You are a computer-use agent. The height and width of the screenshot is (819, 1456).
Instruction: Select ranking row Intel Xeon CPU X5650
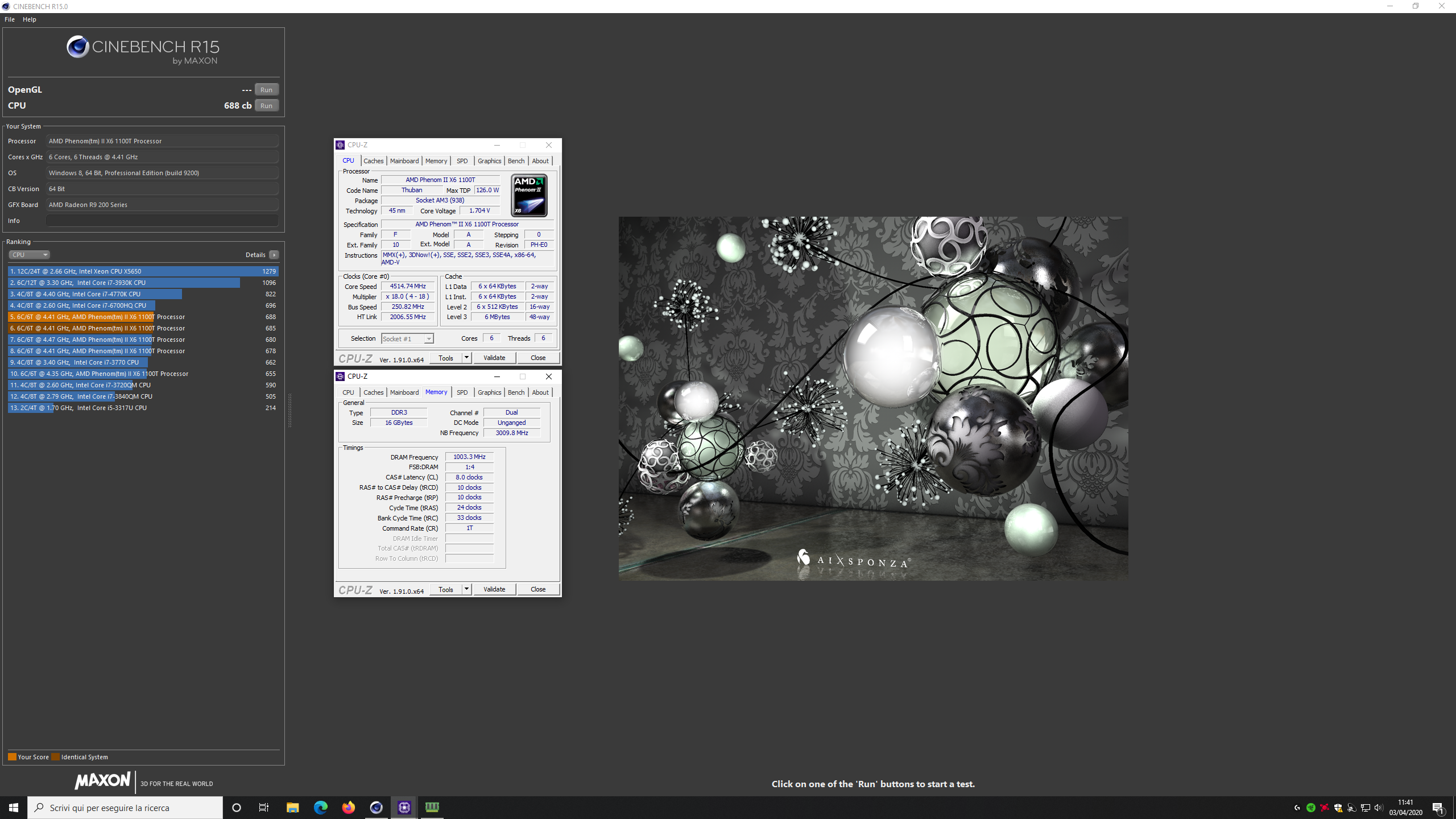tap(143, 271)
